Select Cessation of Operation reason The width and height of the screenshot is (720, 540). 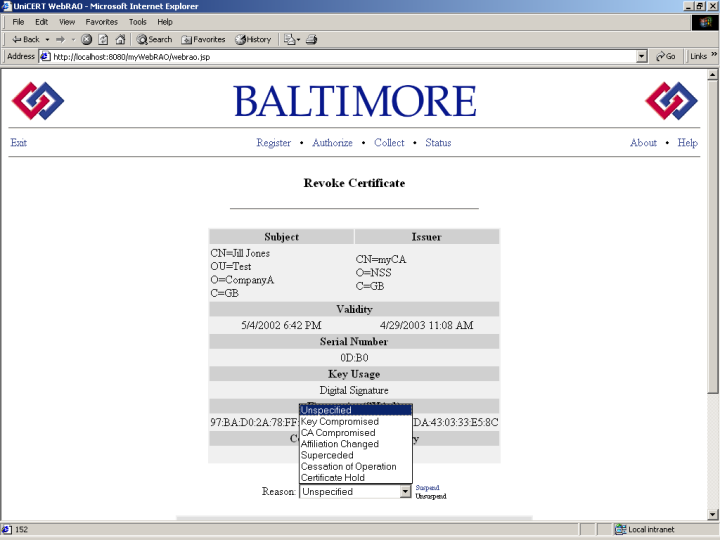(x=356, y=467)
